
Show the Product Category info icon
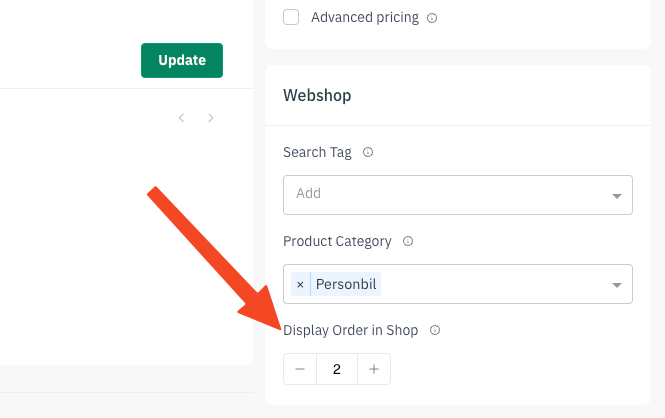coord(408,241)
